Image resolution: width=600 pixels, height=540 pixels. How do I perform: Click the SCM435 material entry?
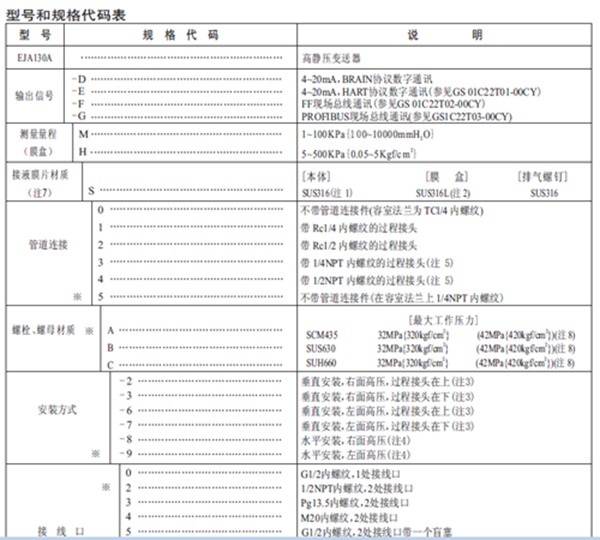pyautogui.click(x=322, y=335)
